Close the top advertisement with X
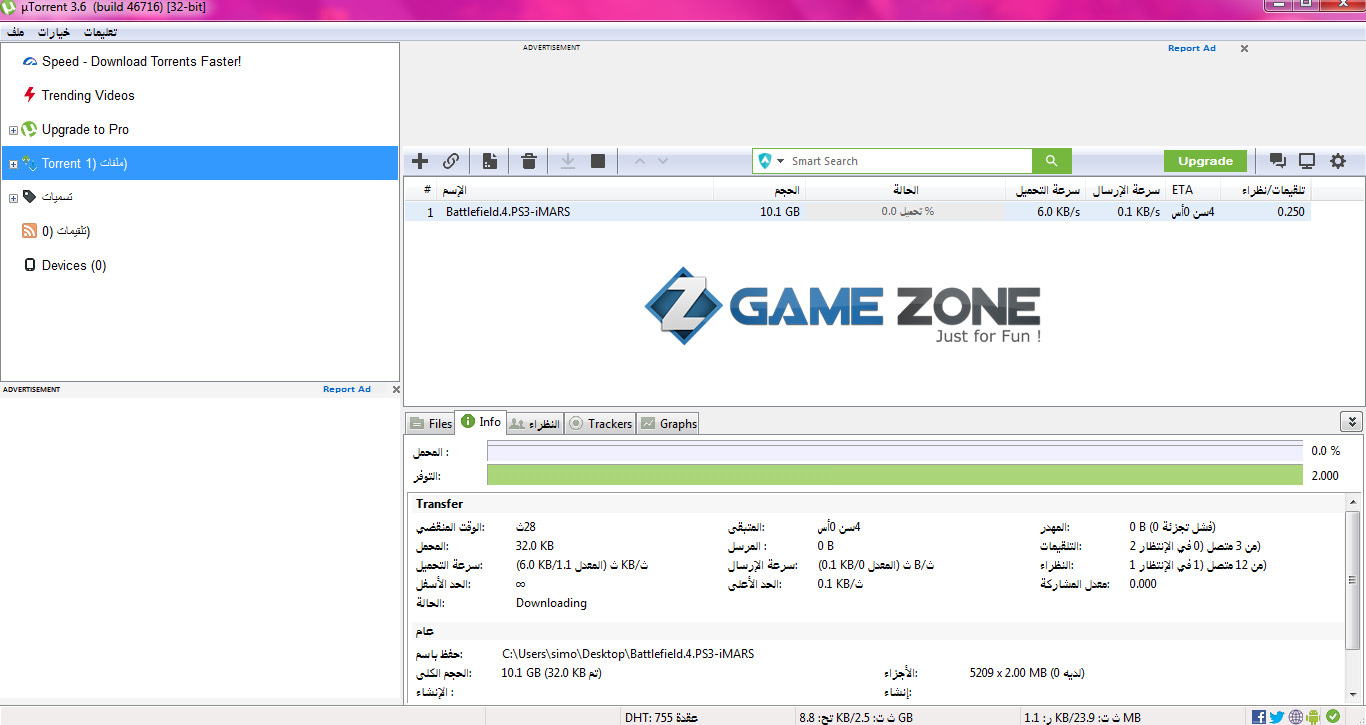The image size is (1366, 725). click(x=1244, y=48)
